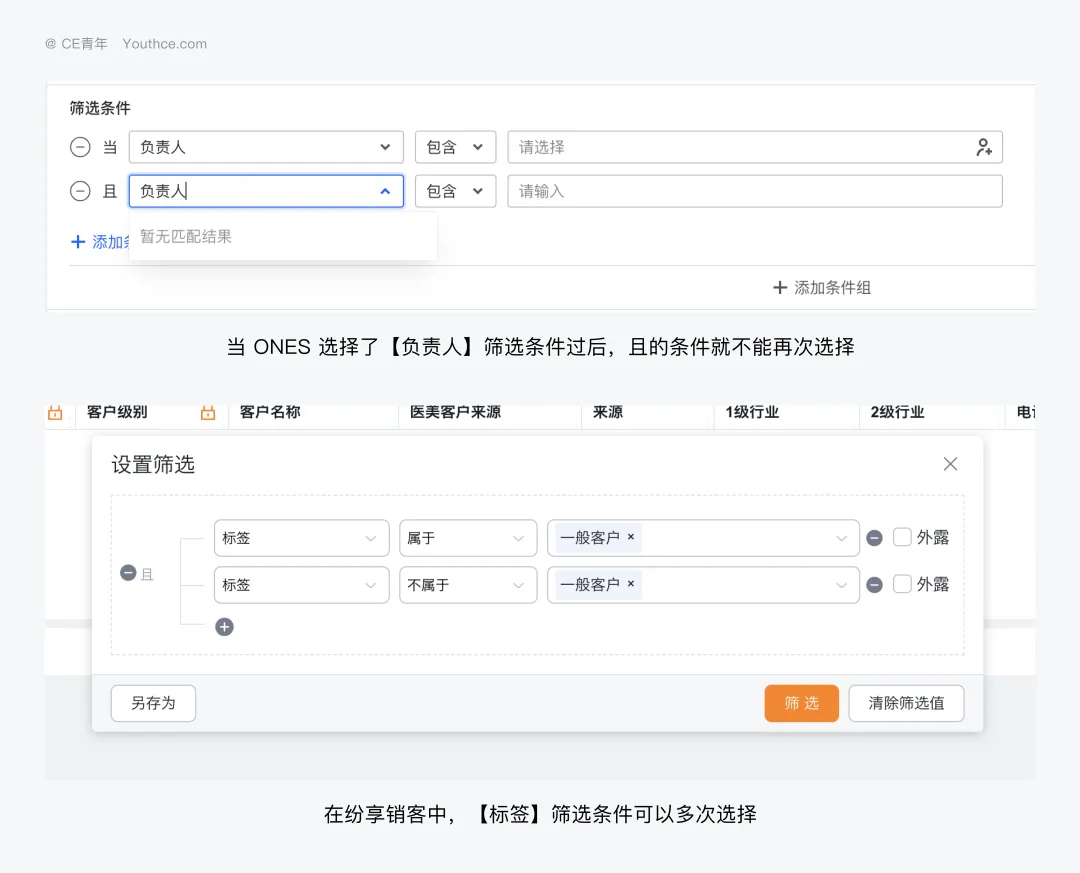This screenshot has height=873, width=1080.
Task: Click 清除筛选值 to clear filter values
Action: tap(906, 703)
